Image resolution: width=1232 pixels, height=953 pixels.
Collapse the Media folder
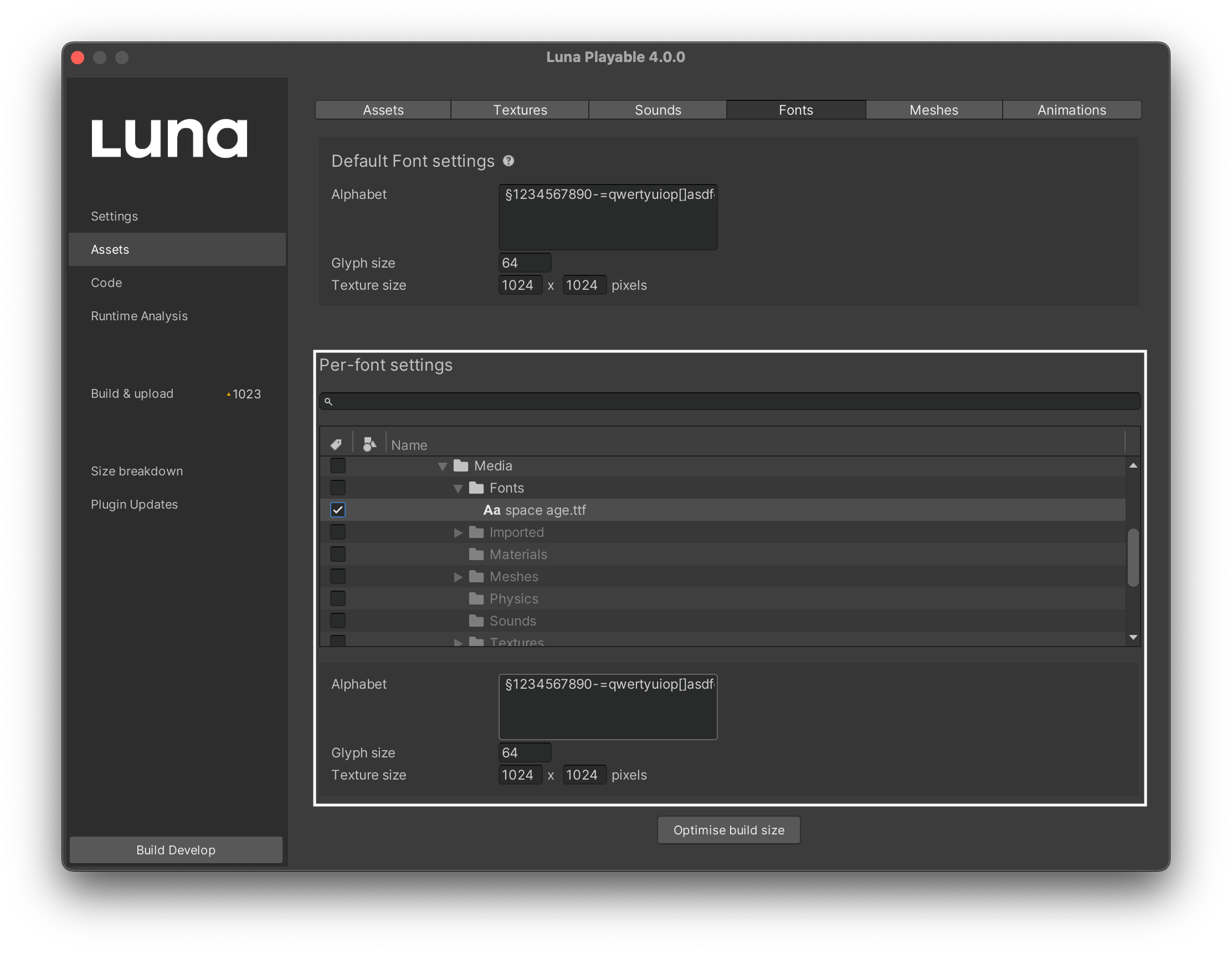tap(443, 466)
